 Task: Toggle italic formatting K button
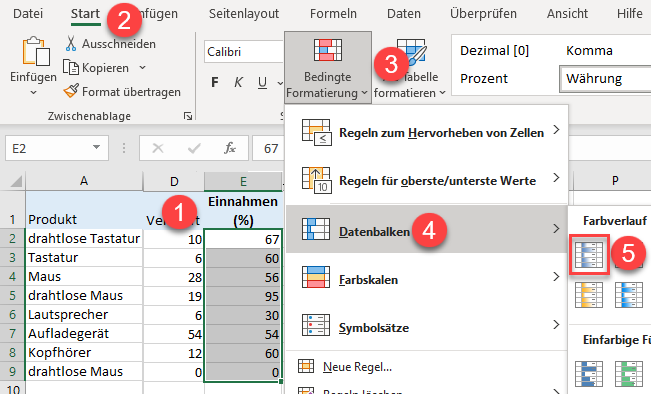(x=238, y=82)
